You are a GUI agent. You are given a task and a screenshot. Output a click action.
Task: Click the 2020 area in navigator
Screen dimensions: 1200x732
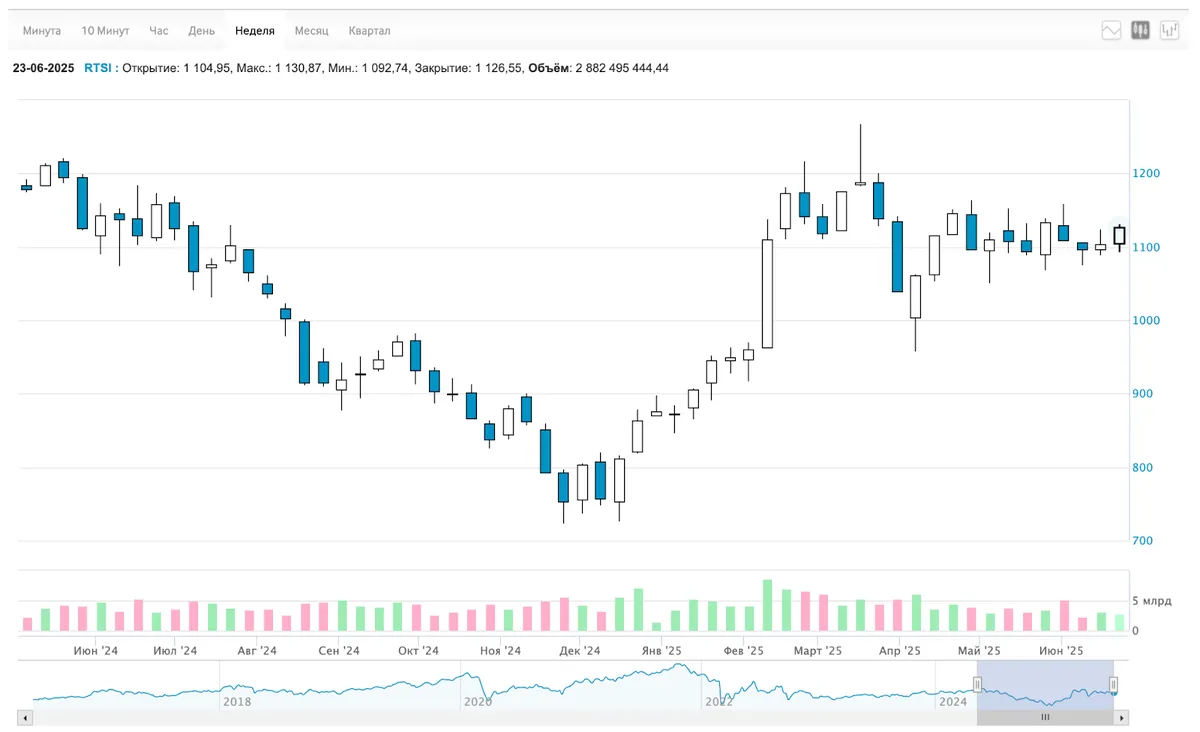[x=479, y=702]
